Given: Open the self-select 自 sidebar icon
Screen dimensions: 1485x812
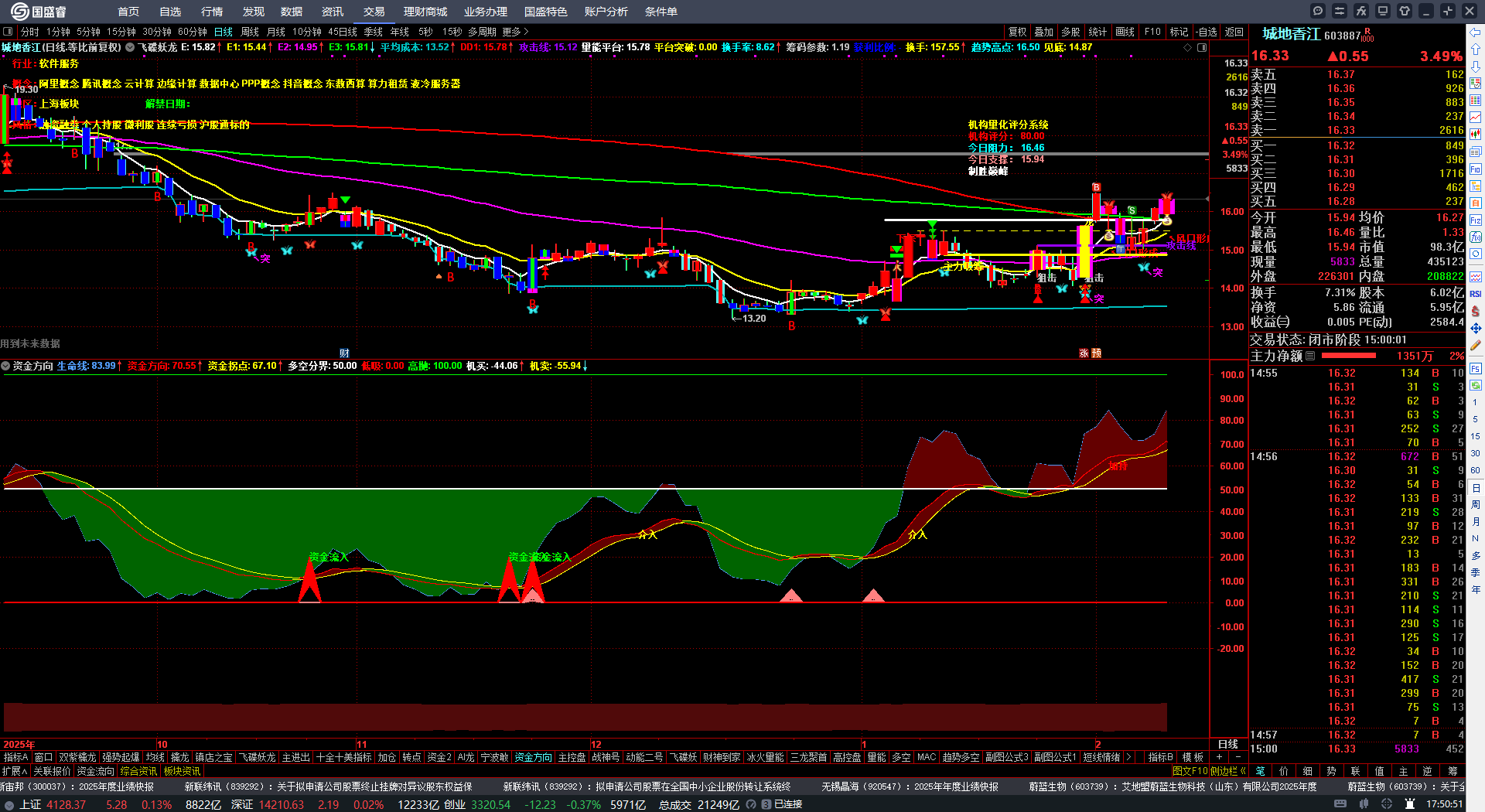Looking at the screenshot, I should 1476,203.
